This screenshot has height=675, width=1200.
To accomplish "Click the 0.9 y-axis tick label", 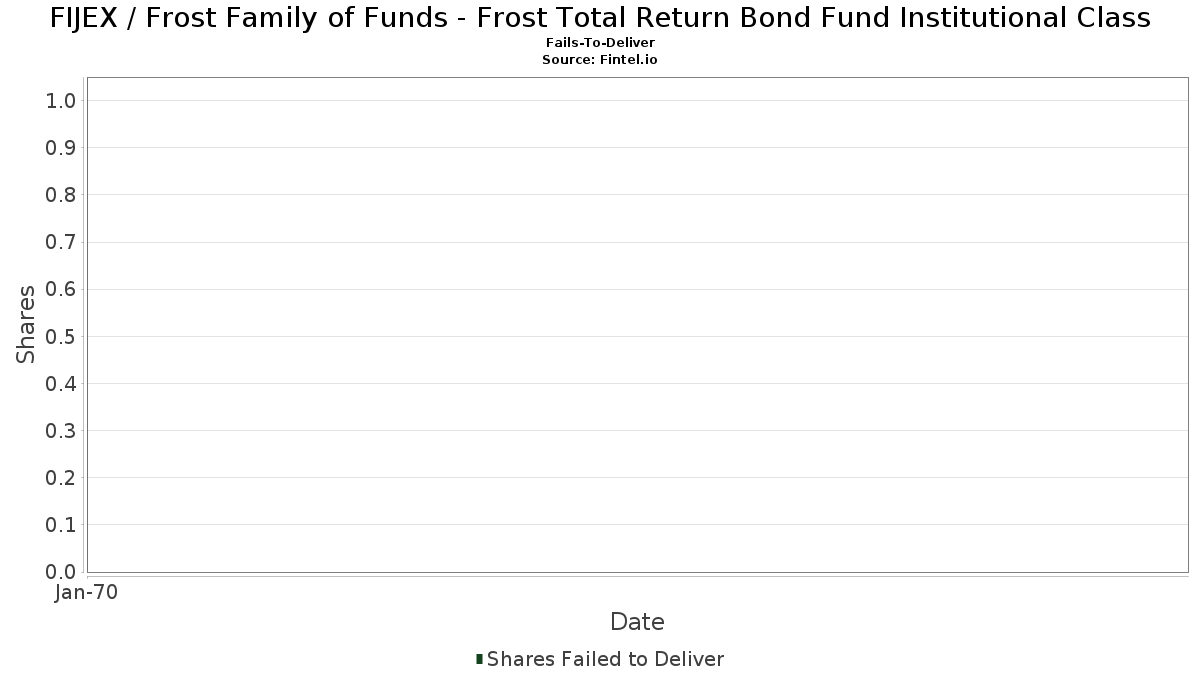I will (x=61, y=148).
